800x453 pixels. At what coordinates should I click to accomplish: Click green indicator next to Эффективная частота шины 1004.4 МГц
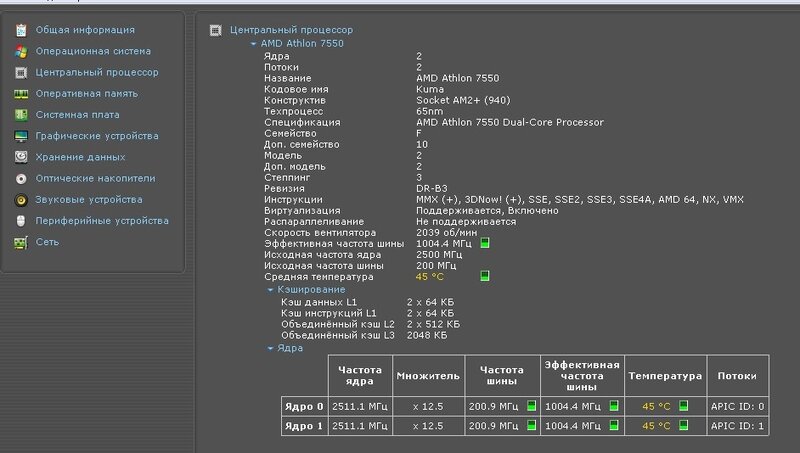[x=485, y=243]
